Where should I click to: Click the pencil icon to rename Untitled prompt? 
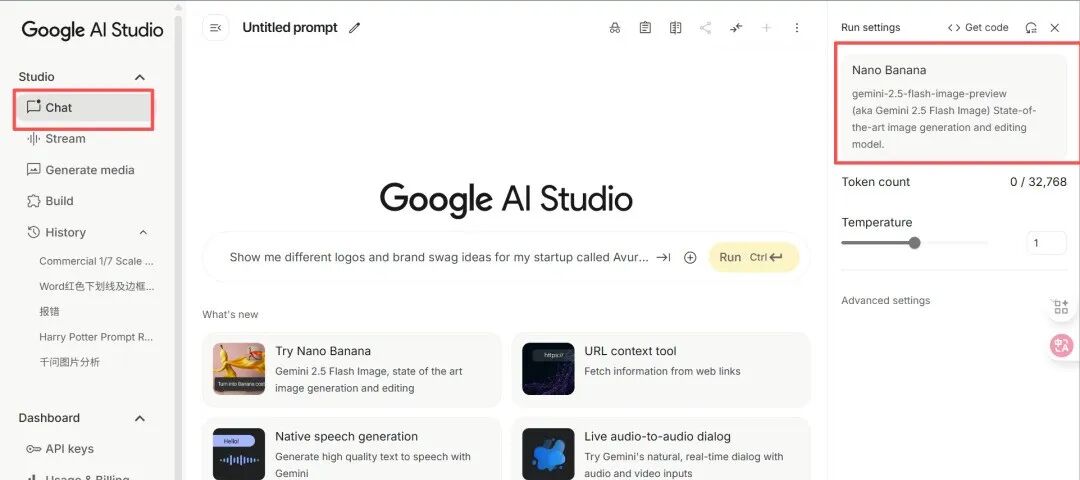[355, 28]
